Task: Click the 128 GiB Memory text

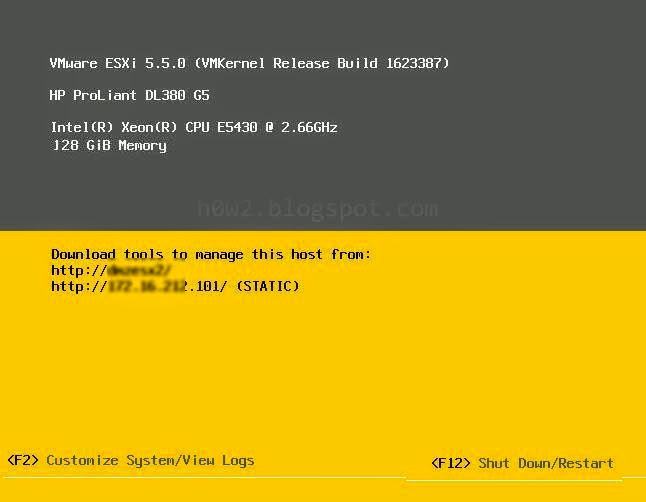Action: pyautogui.click(x=109, y=145)
